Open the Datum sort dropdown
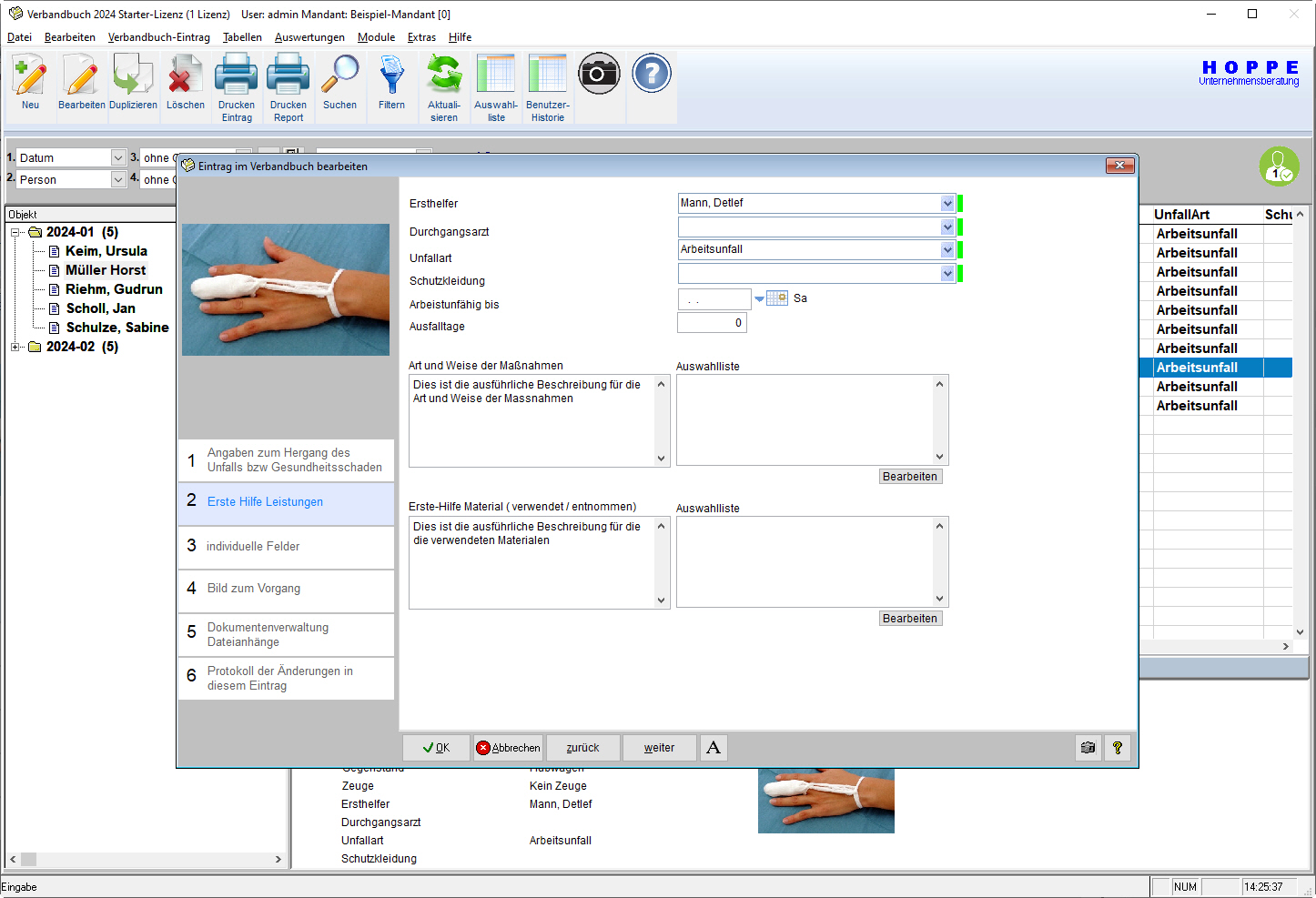The height and width of the screenshot is (898, 1316). pos(118,157)
